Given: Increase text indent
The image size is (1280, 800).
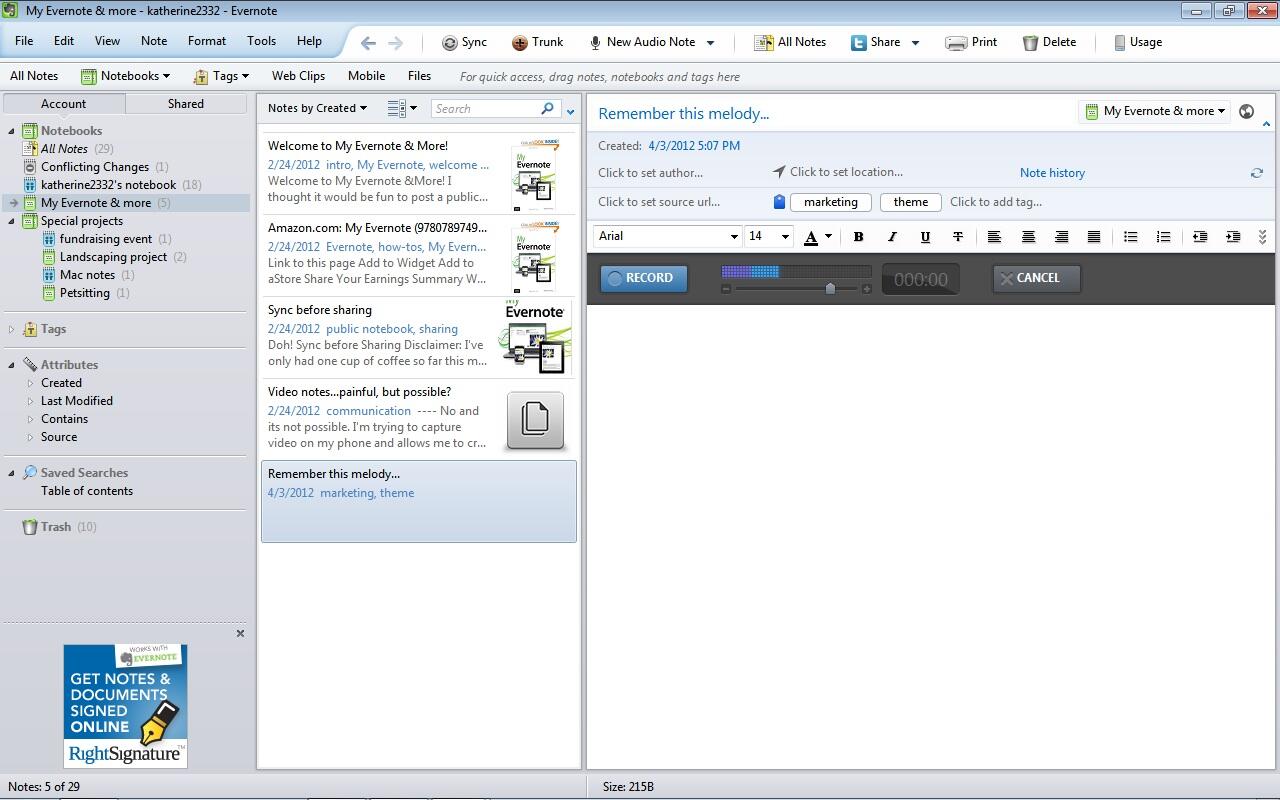Looking at the screenshot, I should (1233, 237).
